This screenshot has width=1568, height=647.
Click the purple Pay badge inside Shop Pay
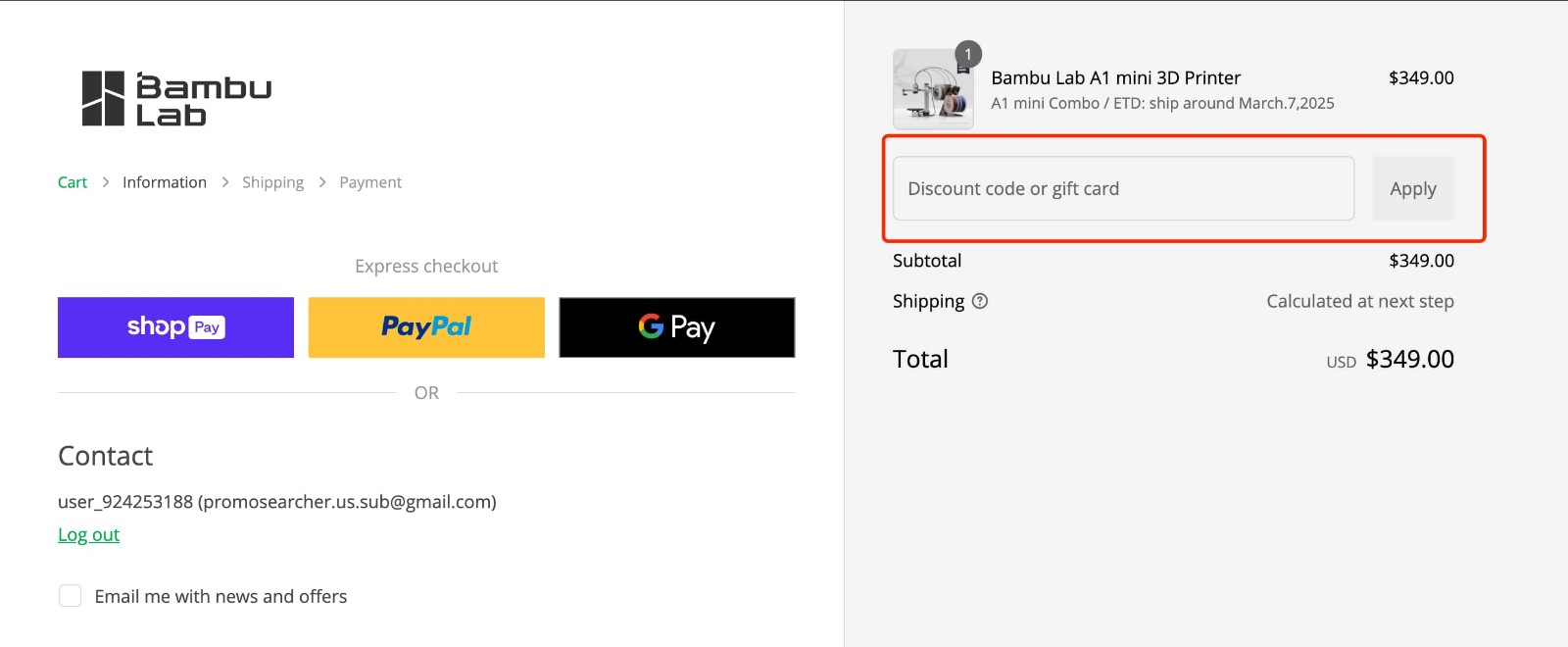pyautogui.click(x=208, y=327)
